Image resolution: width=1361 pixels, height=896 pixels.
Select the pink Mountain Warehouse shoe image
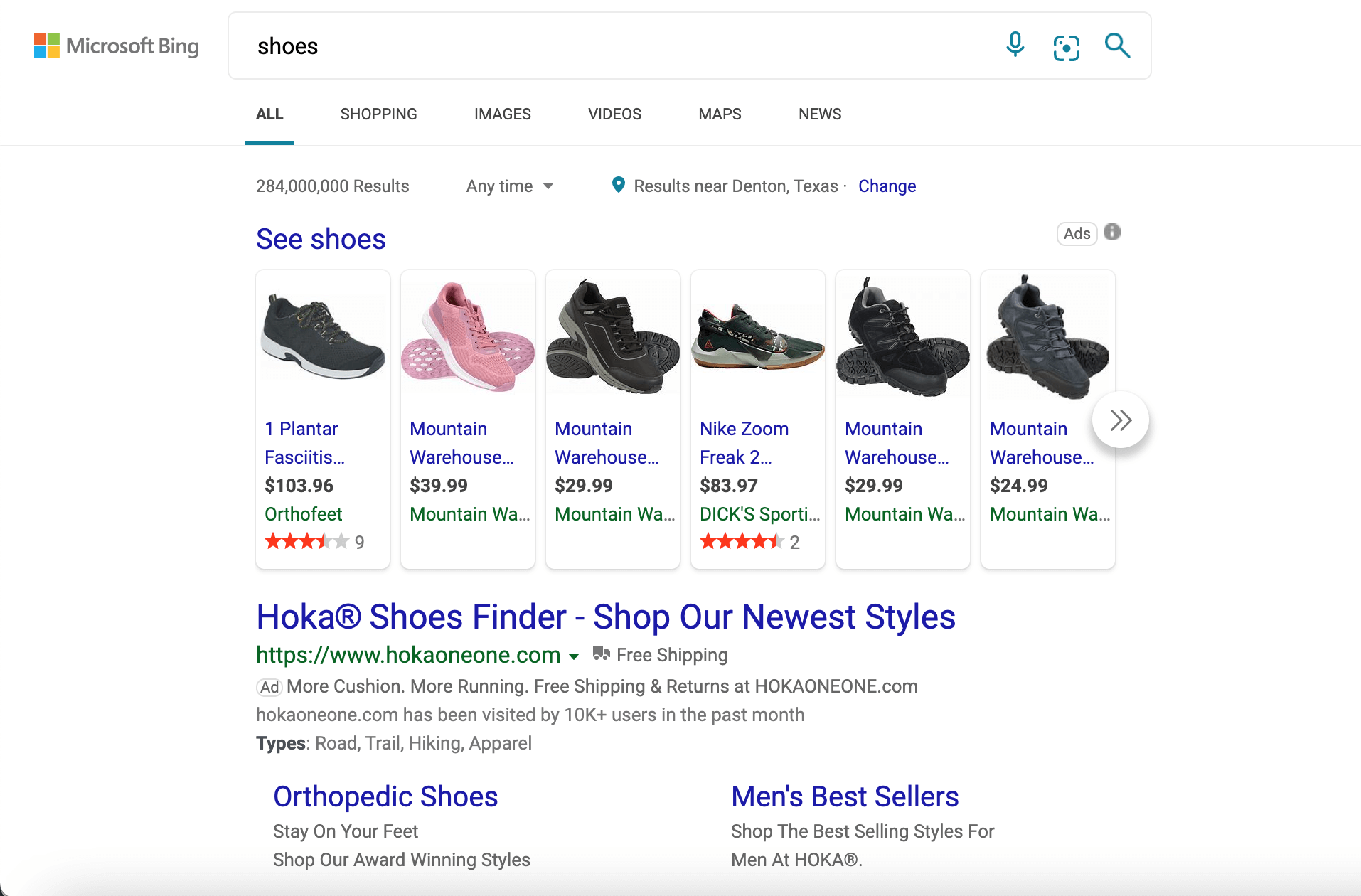coord(467,336)
